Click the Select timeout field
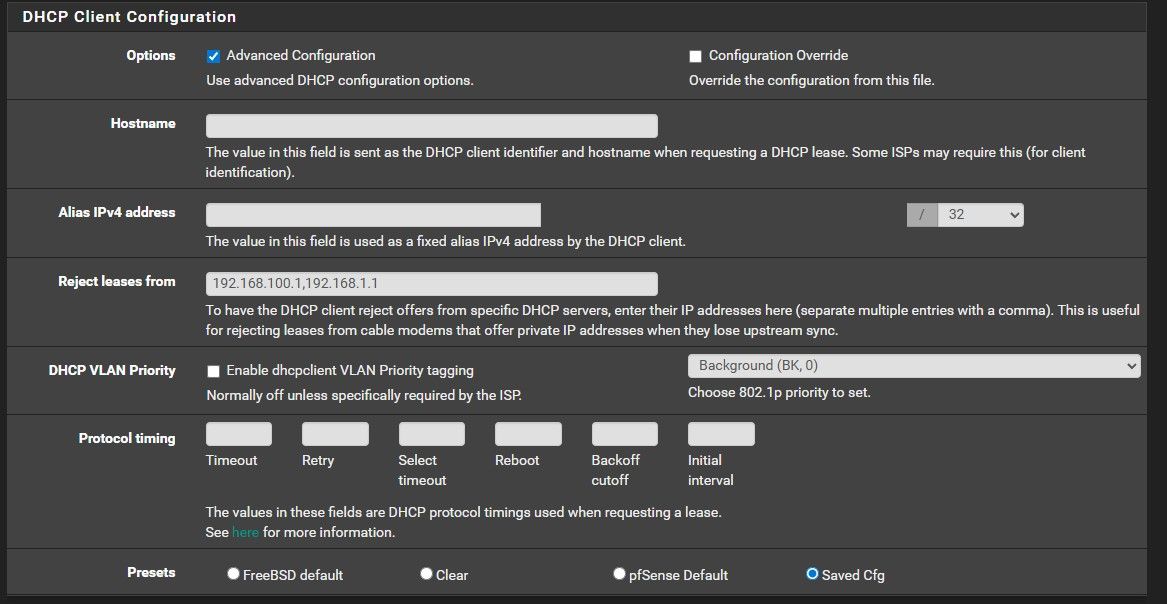The height and width of the screenshot is (604, 1167). (432, 434)
